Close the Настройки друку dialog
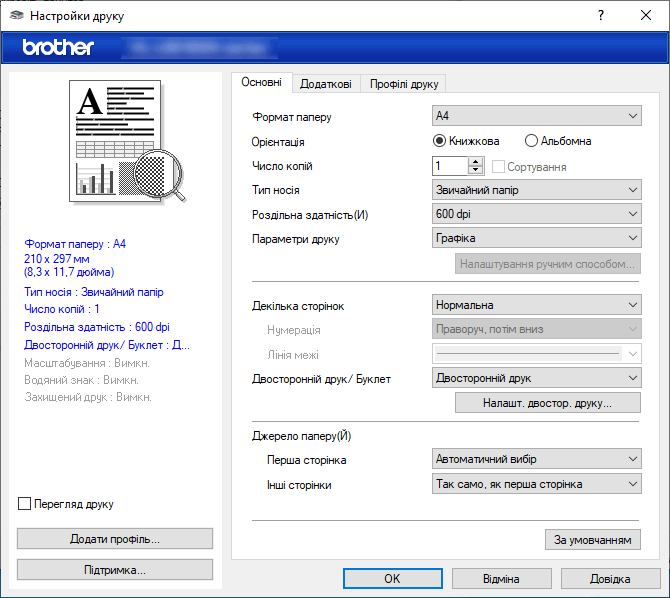The image size is (670, 598). (646, 15)
